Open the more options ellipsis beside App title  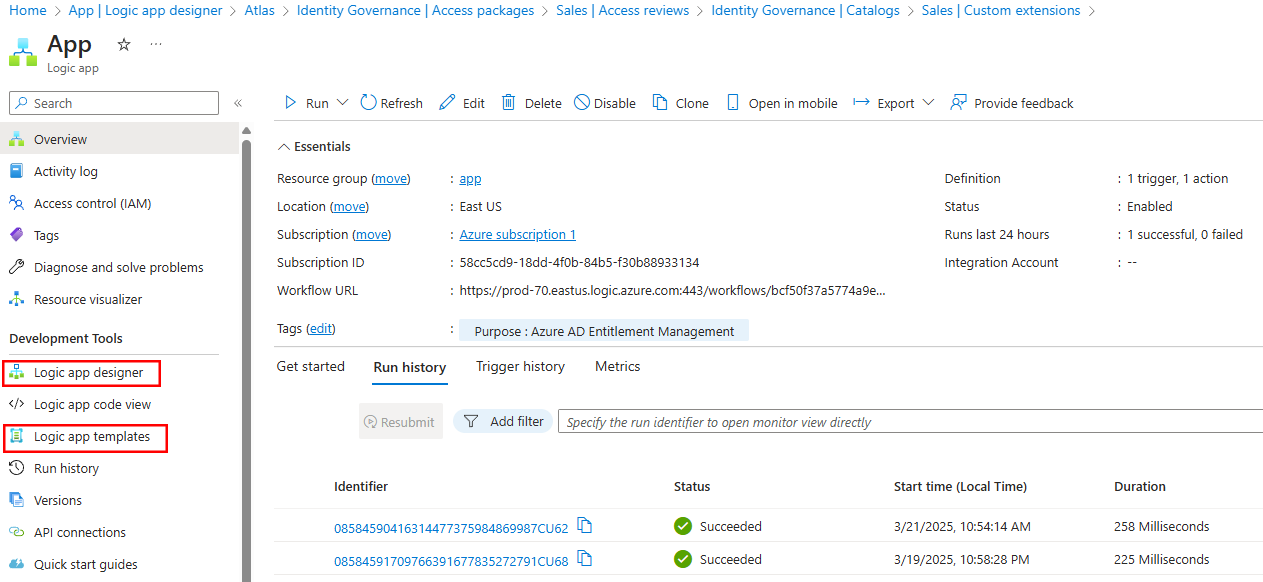click(156, 45)
